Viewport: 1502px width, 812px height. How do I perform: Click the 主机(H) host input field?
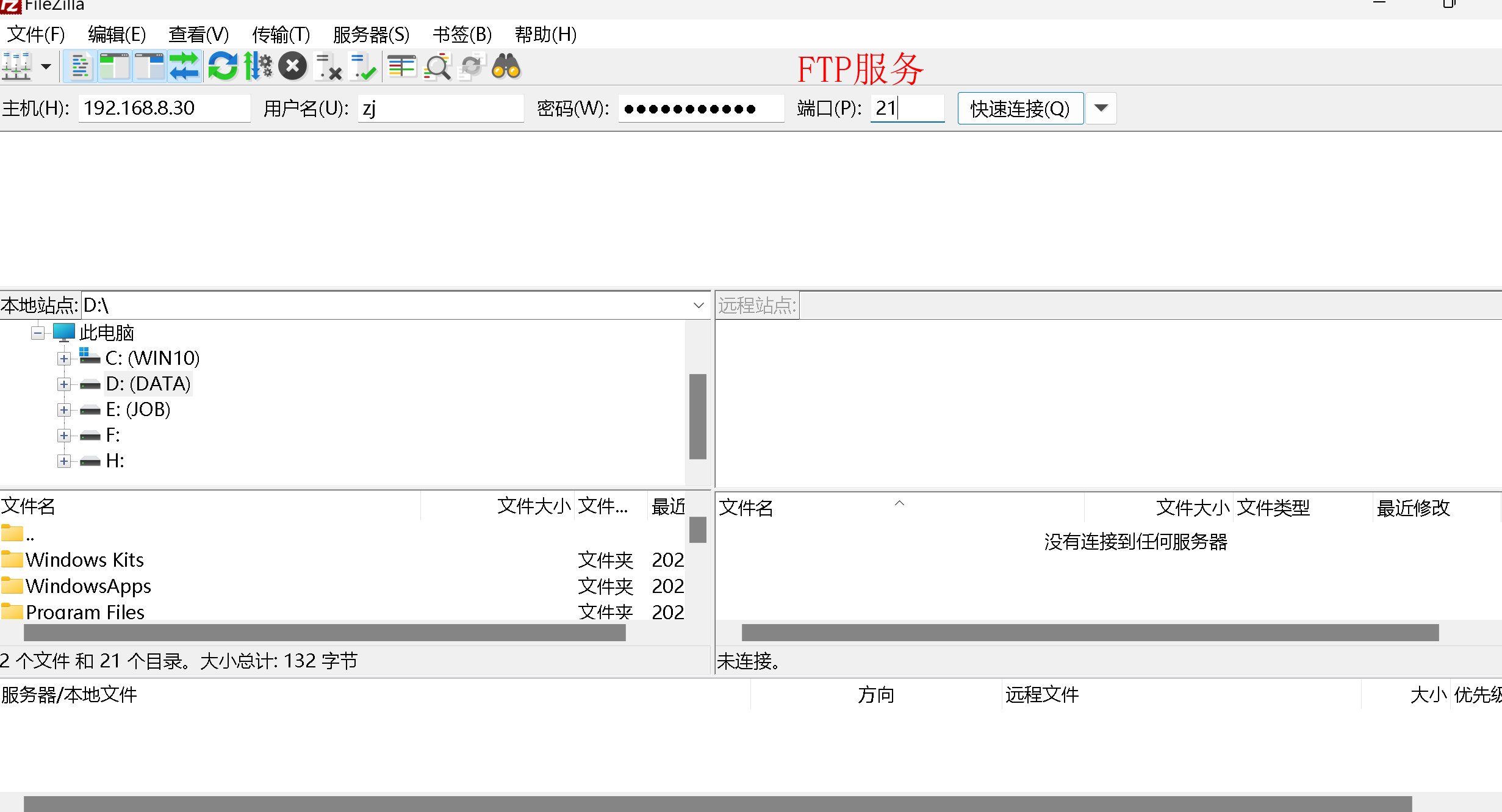[163, 108]
